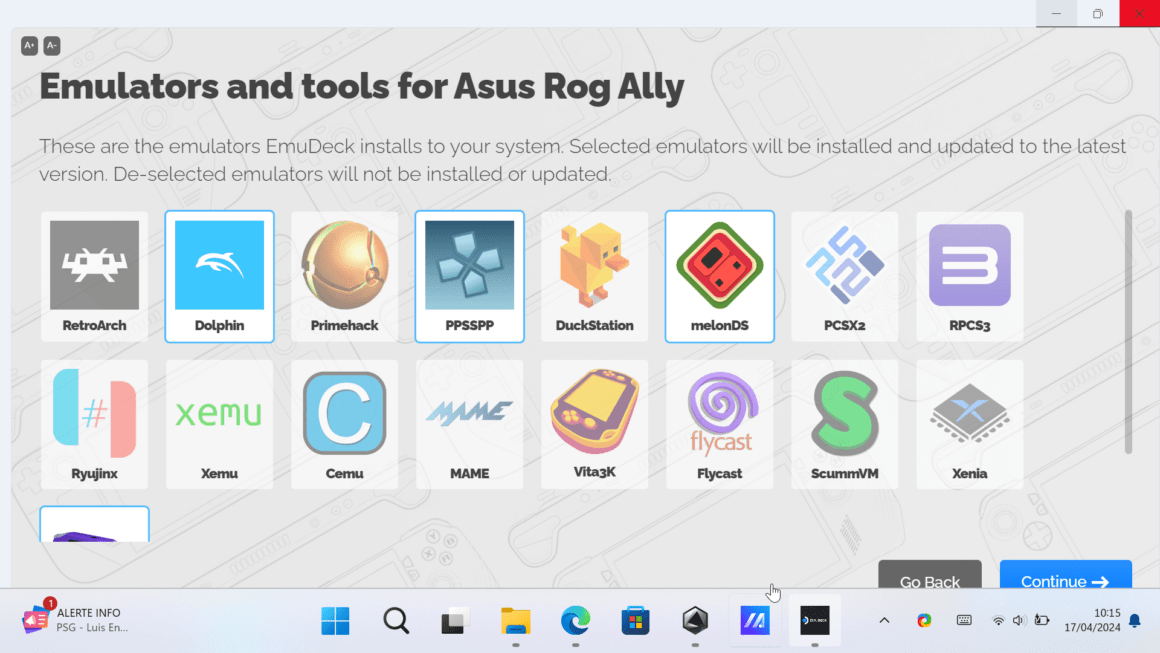Open Microsoft Store from the taskbar

click(635, 620)
